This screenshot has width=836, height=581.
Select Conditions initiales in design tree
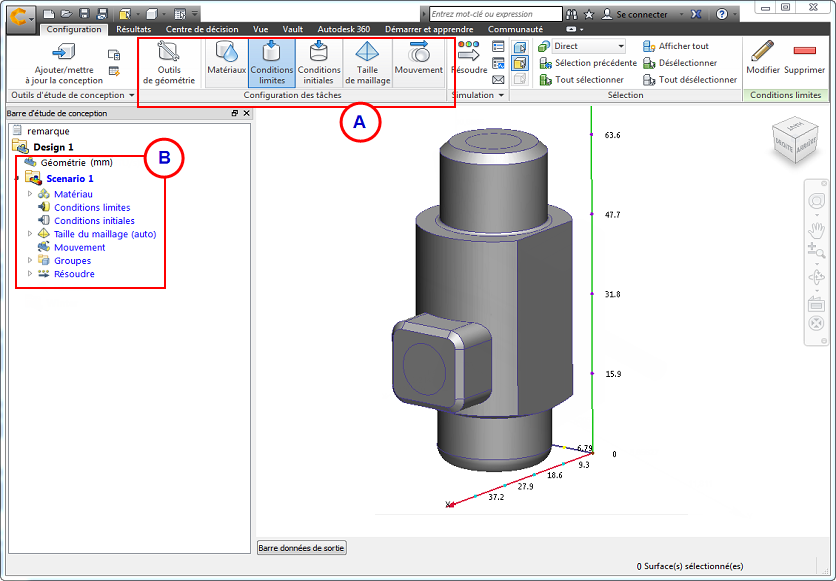point(94,221)
